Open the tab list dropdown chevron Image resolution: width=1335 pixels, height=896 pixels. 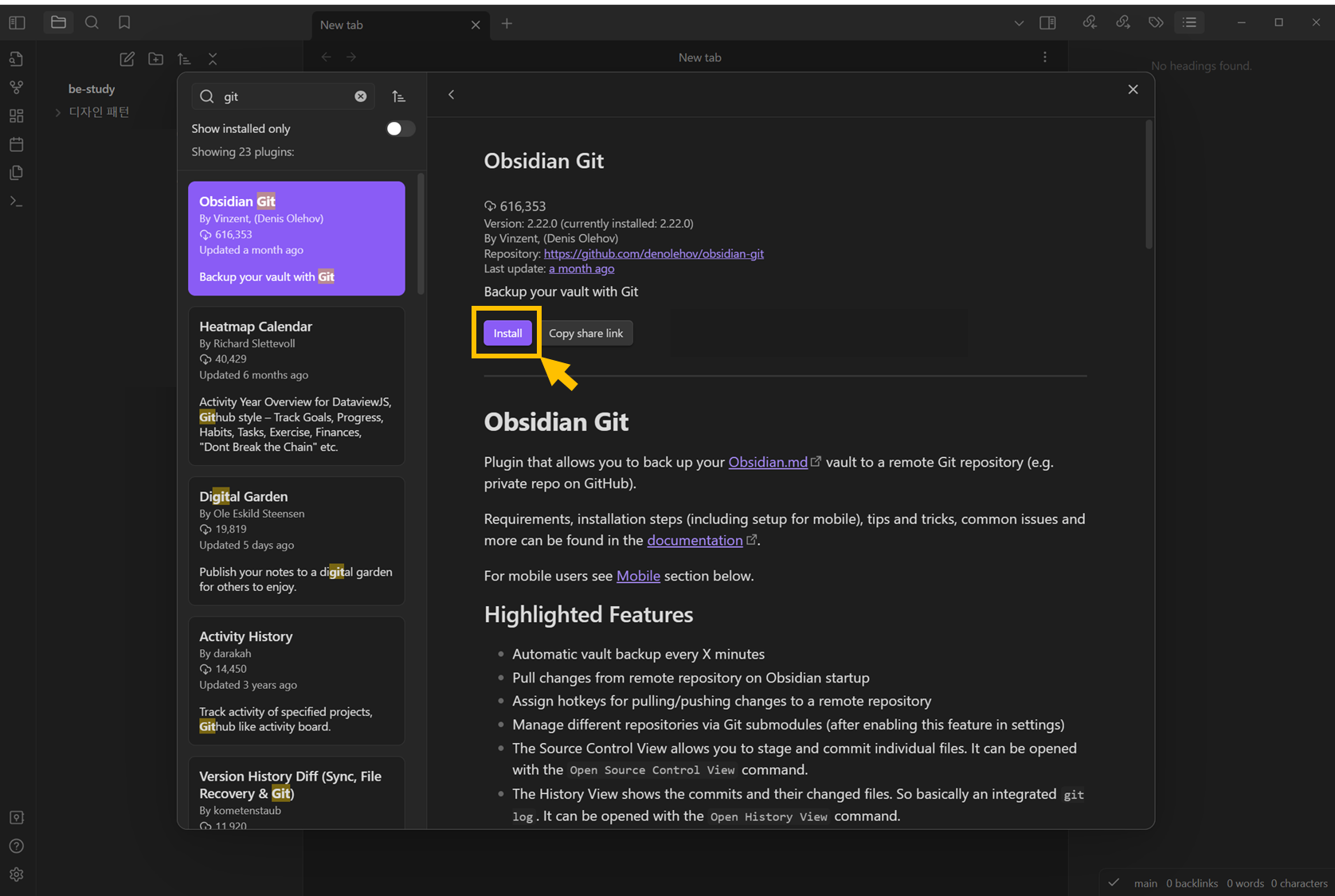click(1019, 23)
